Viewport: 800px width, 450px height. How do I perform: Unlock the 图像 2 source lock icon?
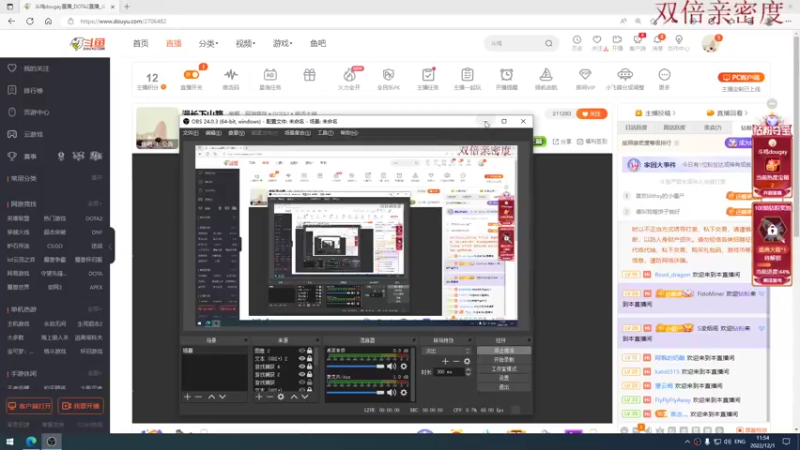click(x=310, y=351)
